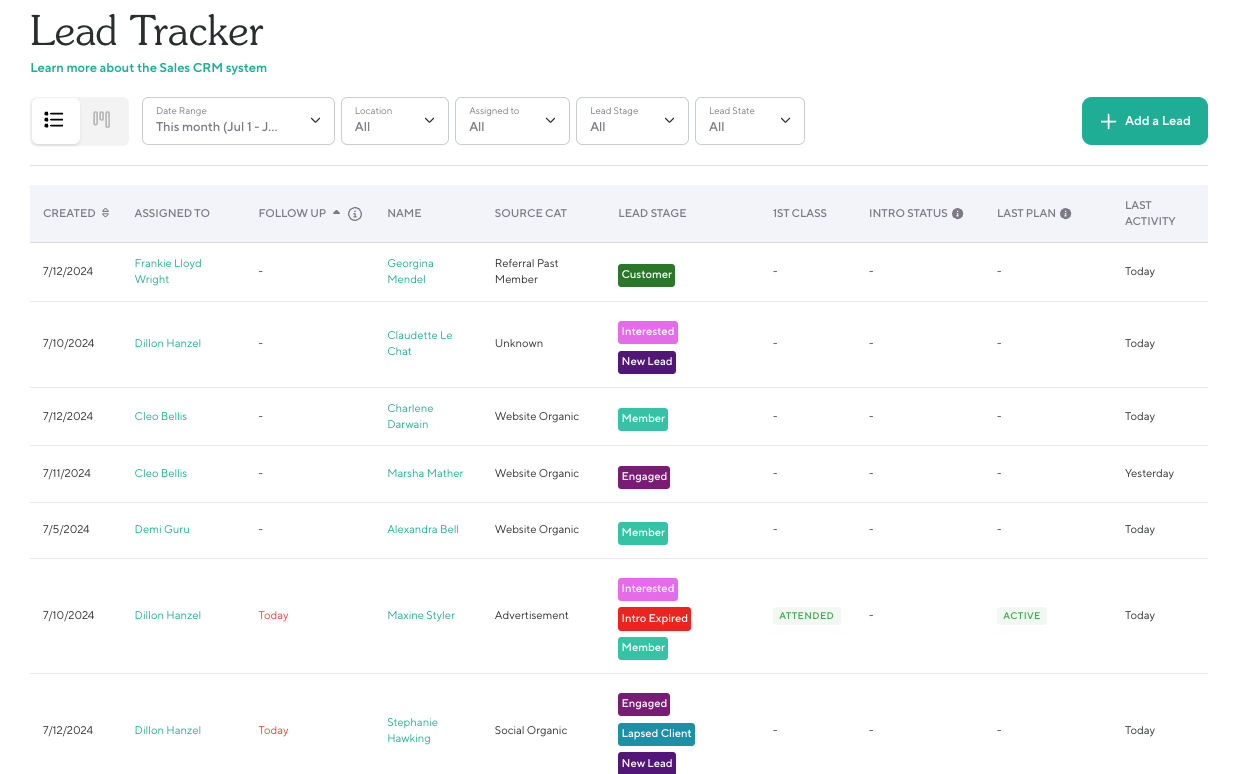Screen dimensions: 1239x774
Task: Click Intro Status info icon
Action: click(x=957, y=213)
